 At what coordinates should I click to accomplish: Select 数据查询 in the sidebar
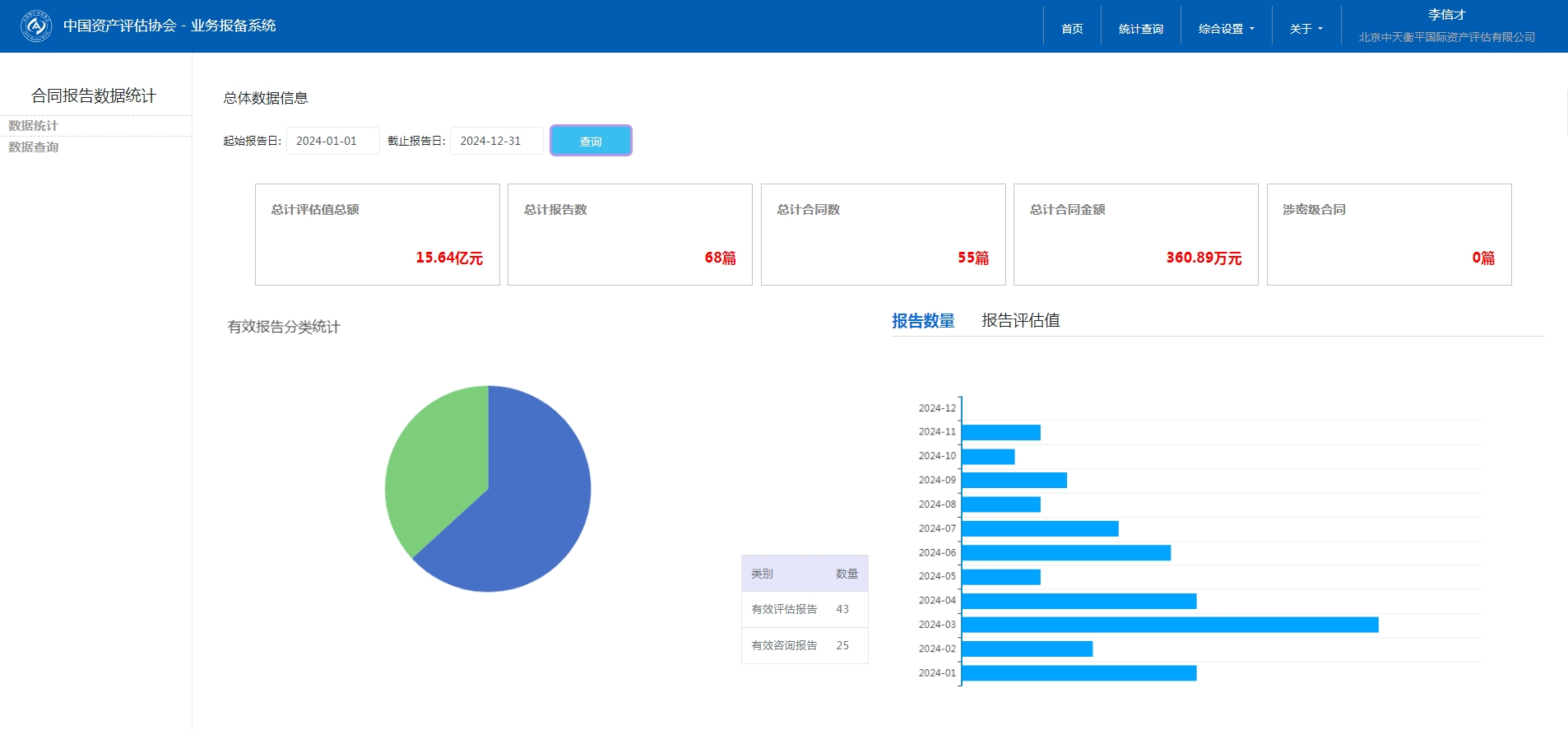click(34, 147)
